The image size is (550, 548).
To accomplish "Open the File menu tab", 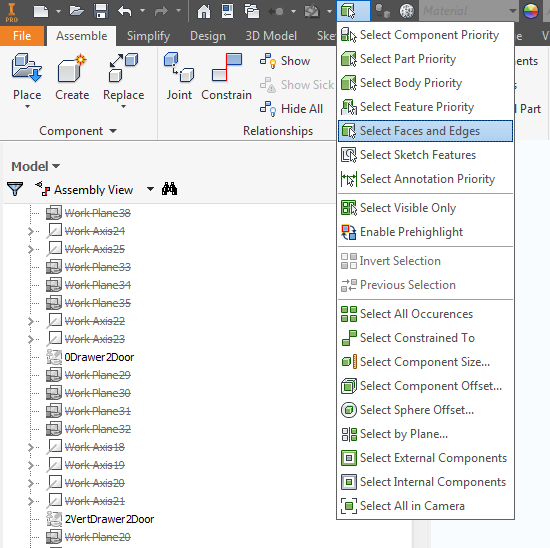I will tap(22, 36).
